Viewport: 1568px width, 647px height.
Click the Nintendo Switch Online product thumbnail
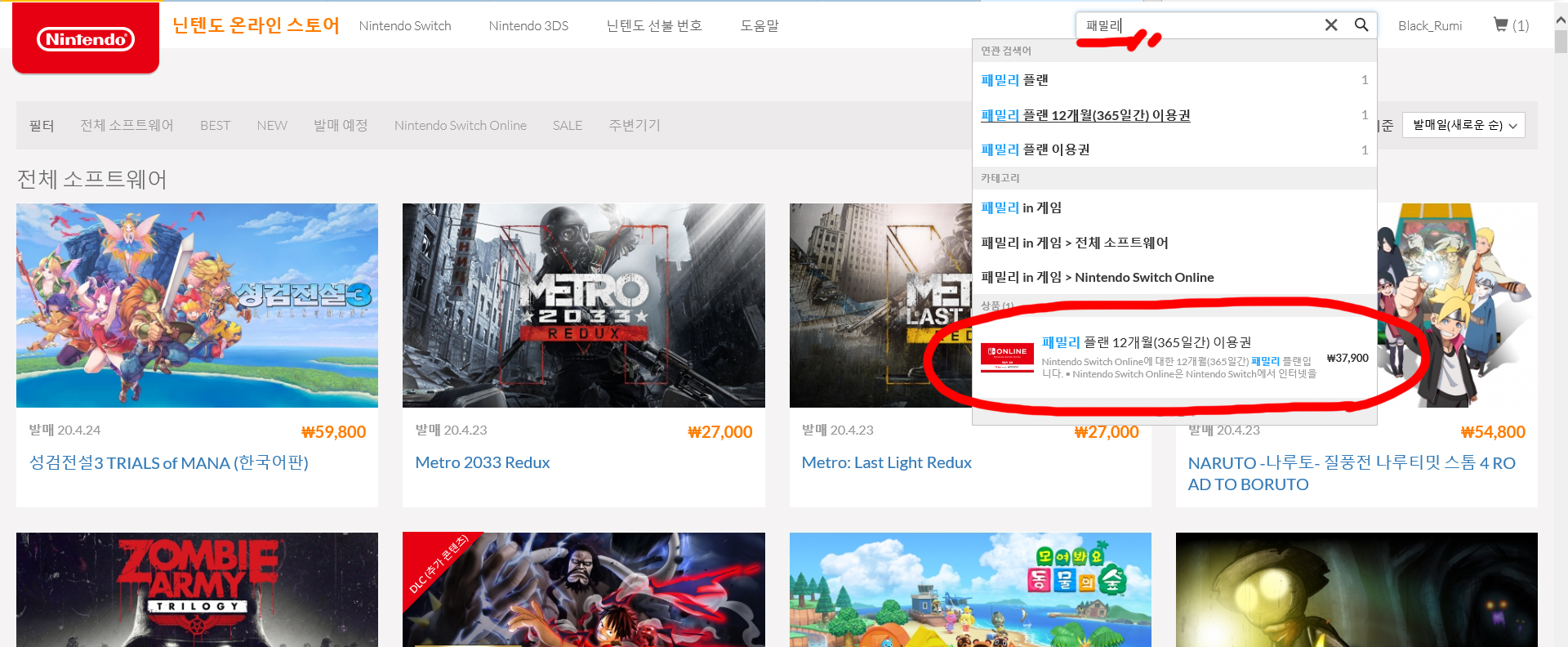(x=1007, y=358)
